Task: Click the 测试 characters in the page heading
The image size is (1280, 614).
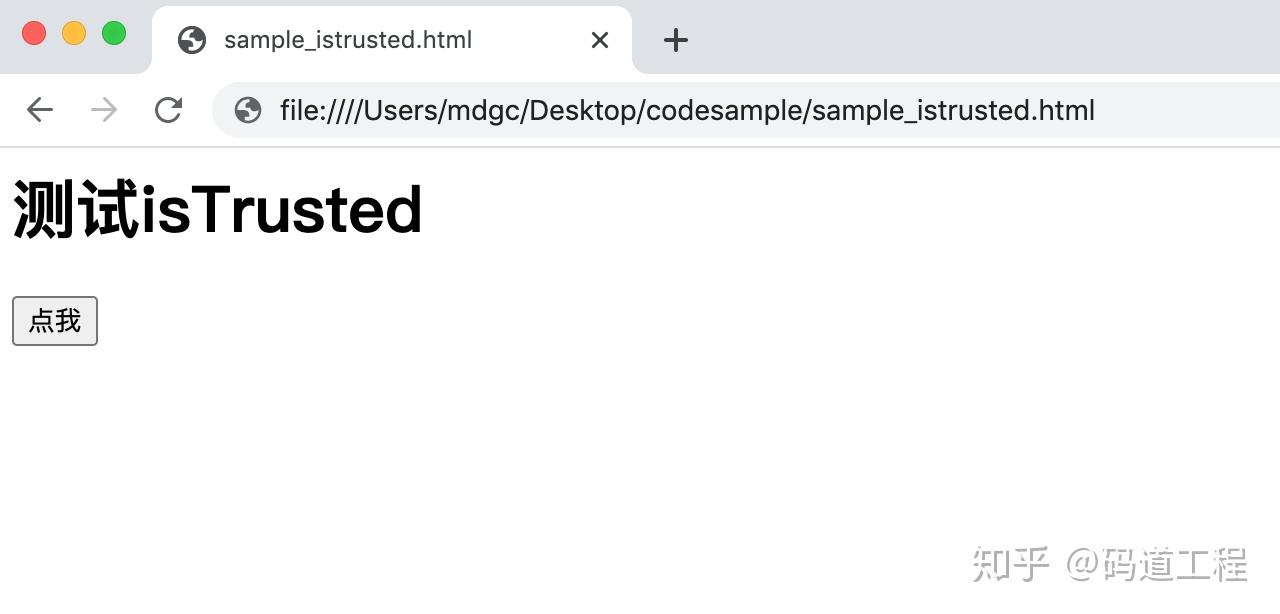Action: tap(75, 210)
